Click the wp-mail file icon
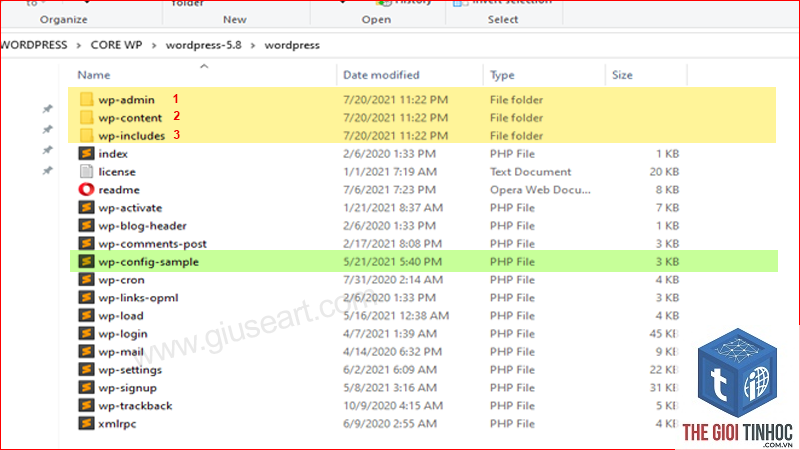The height and width of the screenshot is (450, 800). click(86, 352)
